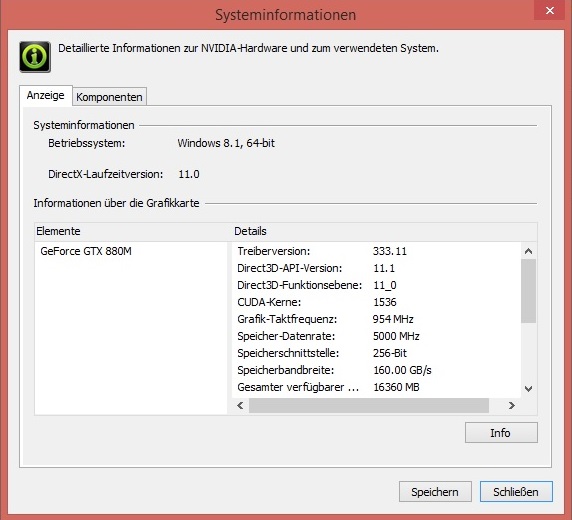This screenshot has height=520, width=572.
Task: Select the Anzeige tab
Action: tap(46, 96)
